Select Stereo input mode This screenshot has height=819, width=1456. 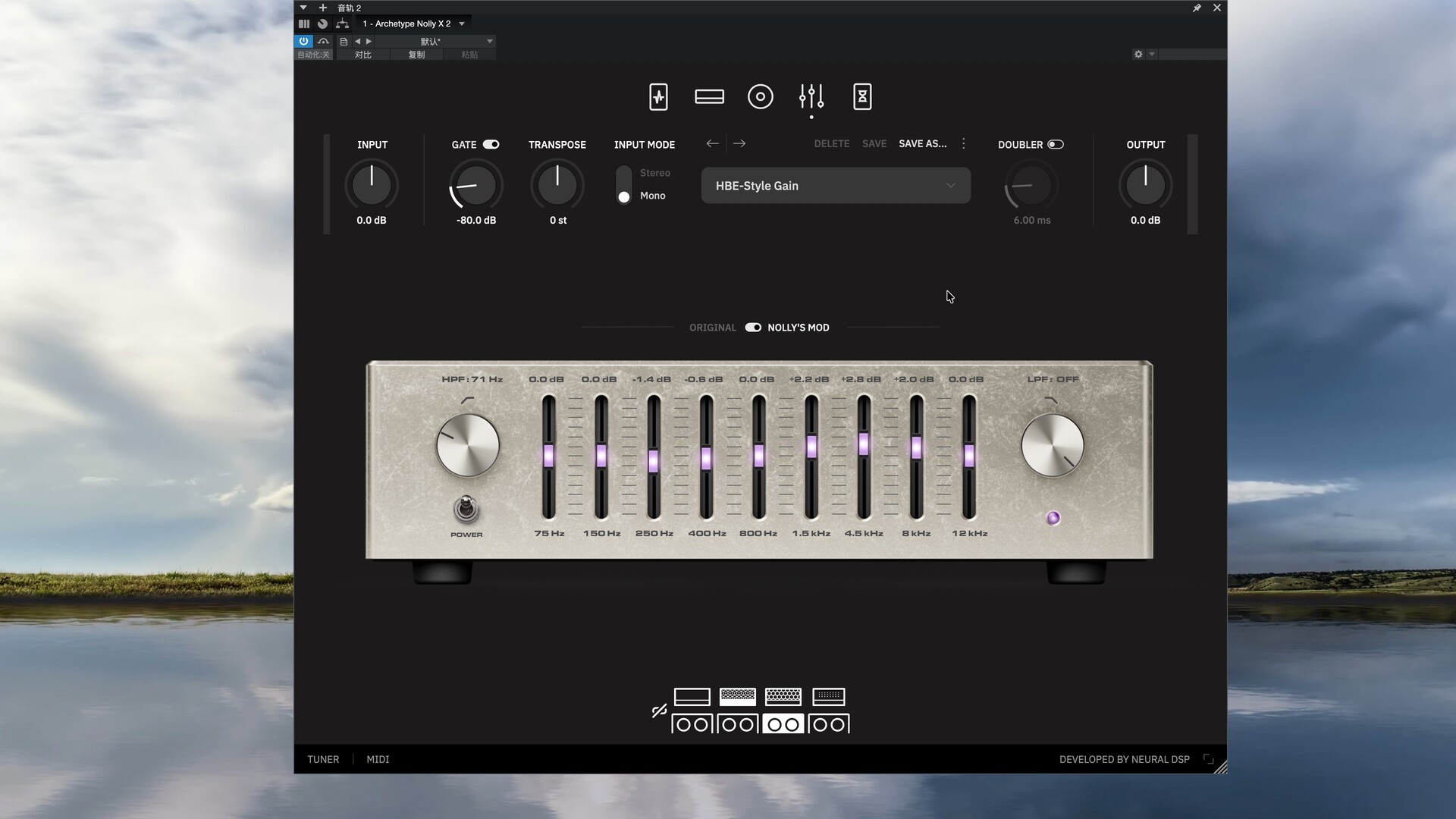tap(654, 173)
